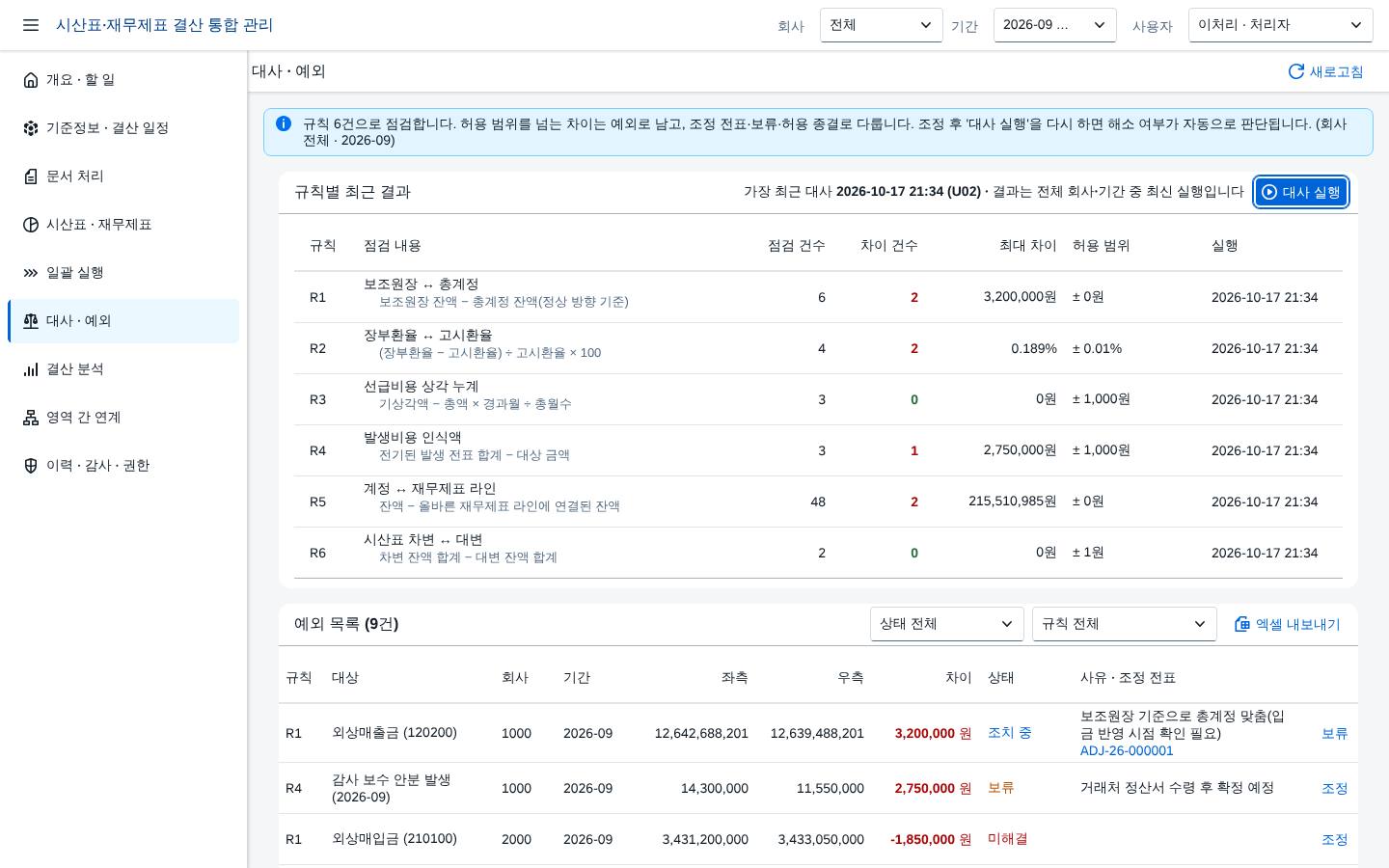Click the icon beside 기준정보 · 결산 일정
Image resolution: width=1389 pixels, height=868 pixels.
(31, 128)
